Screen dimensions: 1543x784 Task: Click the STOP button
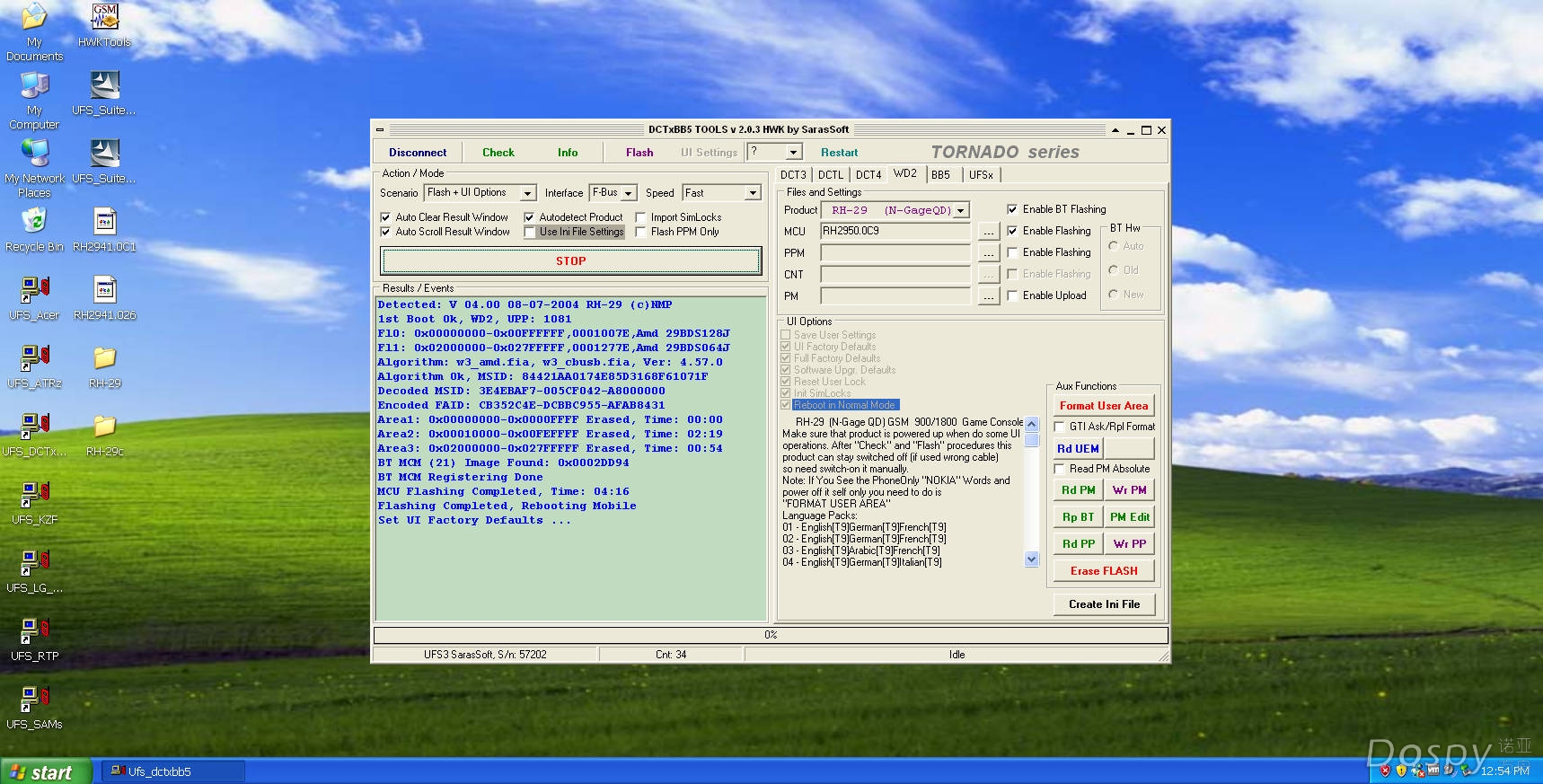click(x=571, y=261)
